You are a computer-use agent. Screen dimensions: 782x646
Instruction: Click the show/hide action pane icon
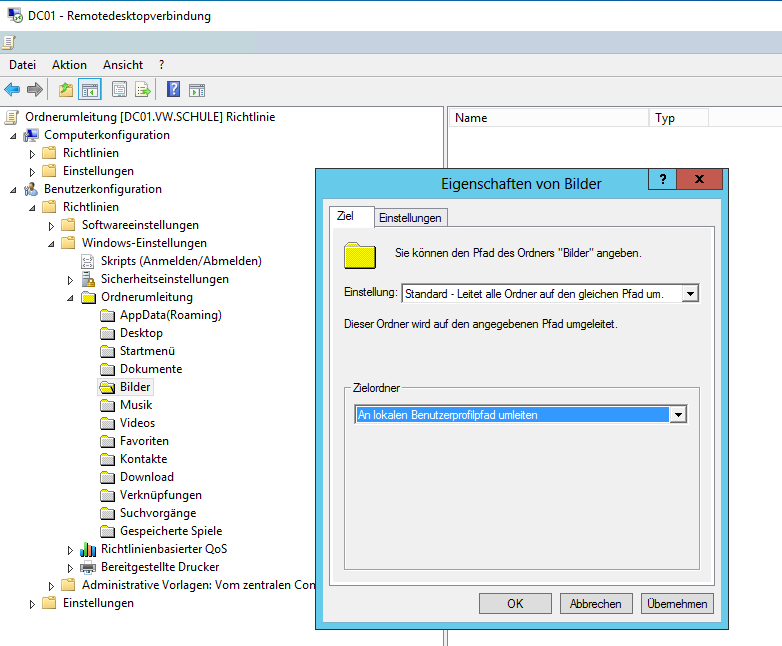click(x=197, y=90)
